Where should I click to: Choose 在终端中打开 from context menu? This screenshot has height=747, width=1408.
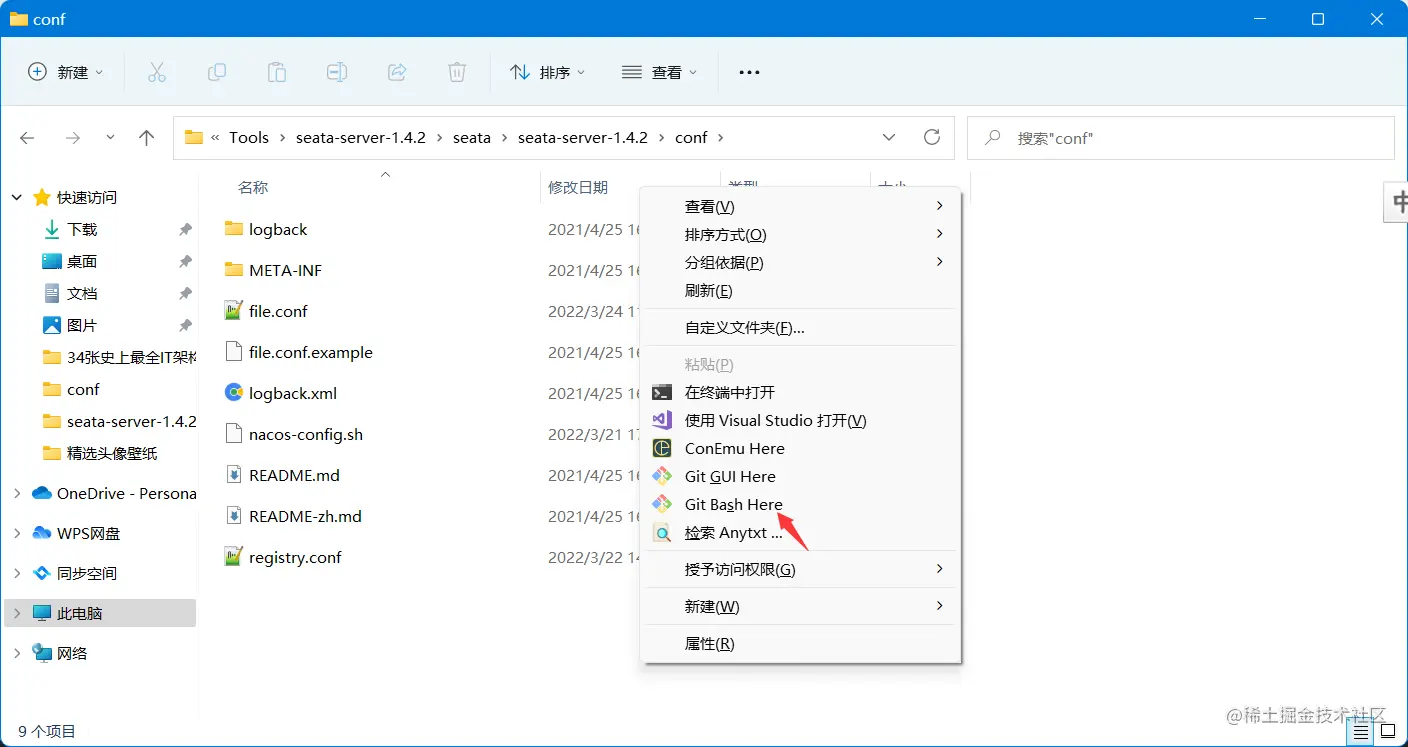pyautogui.click(x=800, y=392)
